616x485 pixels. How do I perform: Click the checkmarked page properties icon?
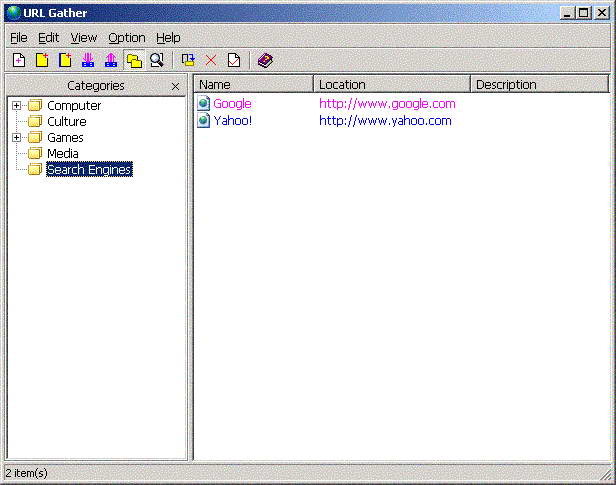click(233, 61)
